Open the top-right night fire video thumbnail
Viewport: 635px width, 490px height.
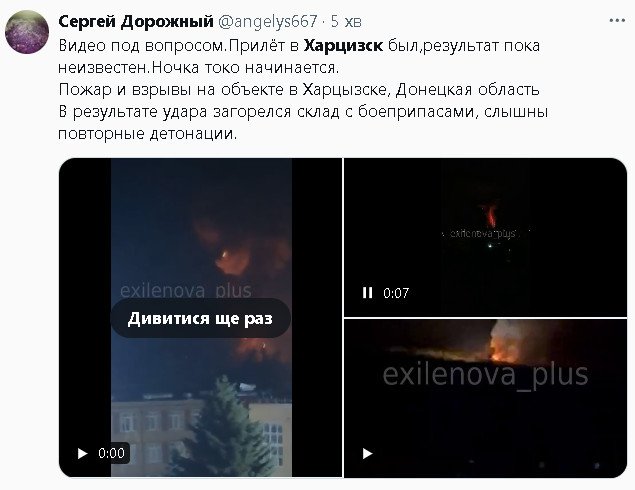(x=485, y=237)
